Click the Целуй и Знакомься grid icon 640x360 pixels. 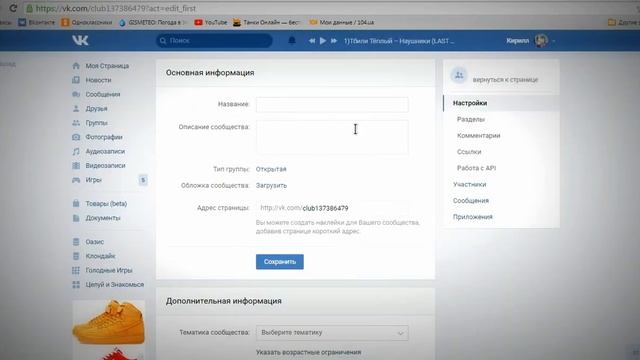coord(76,284)
